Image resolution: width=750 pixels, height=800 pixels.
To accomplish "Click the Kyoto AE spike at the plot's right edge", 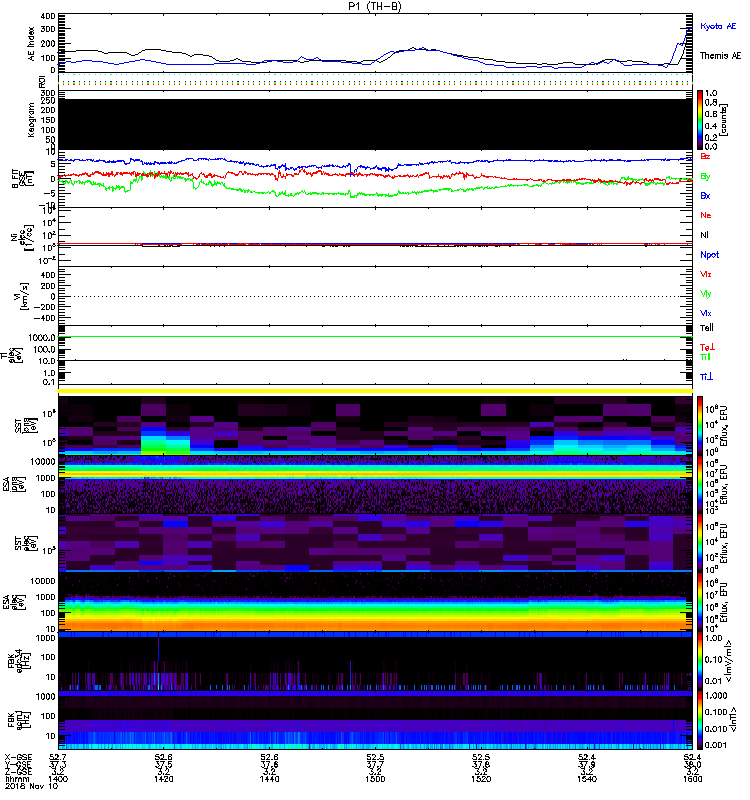I will click(x=683, y=43).
